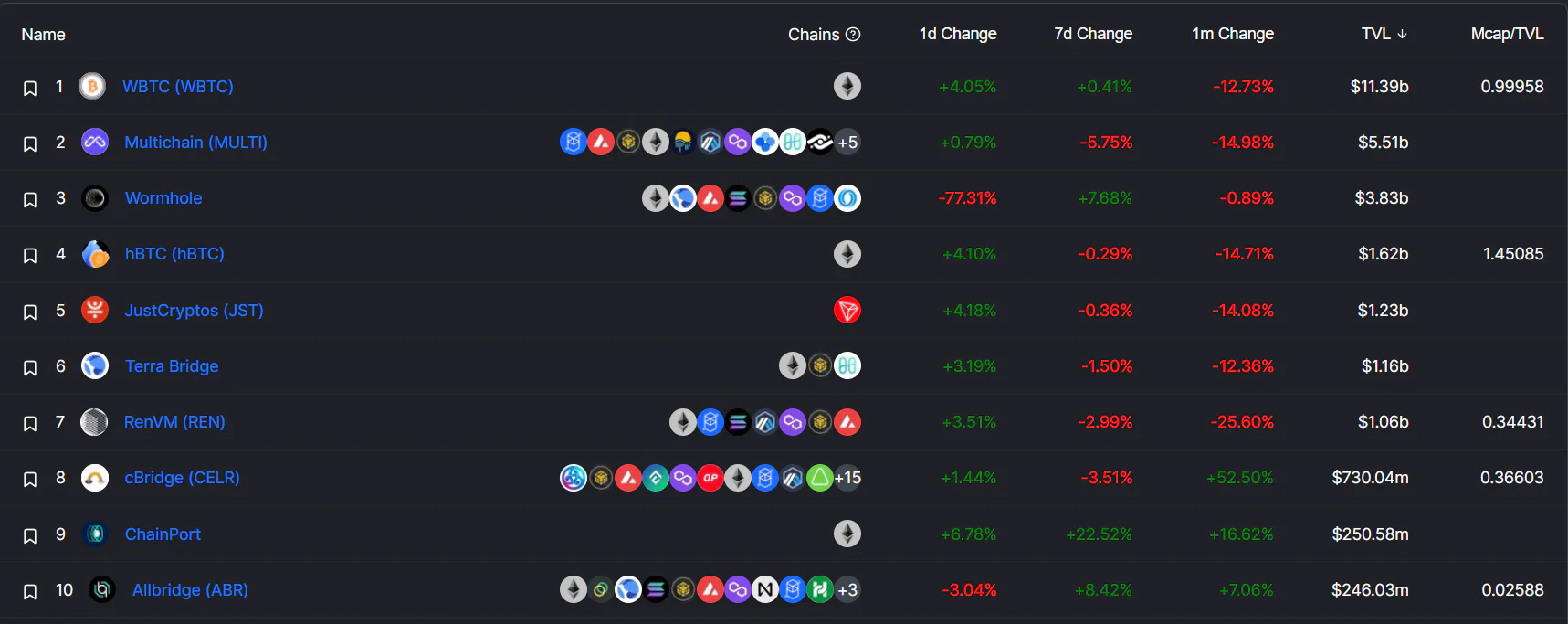This screenshot has width=1568, height=624.
Task: Open the RenVM (REN) protocol link
Action: coord(174,422)
